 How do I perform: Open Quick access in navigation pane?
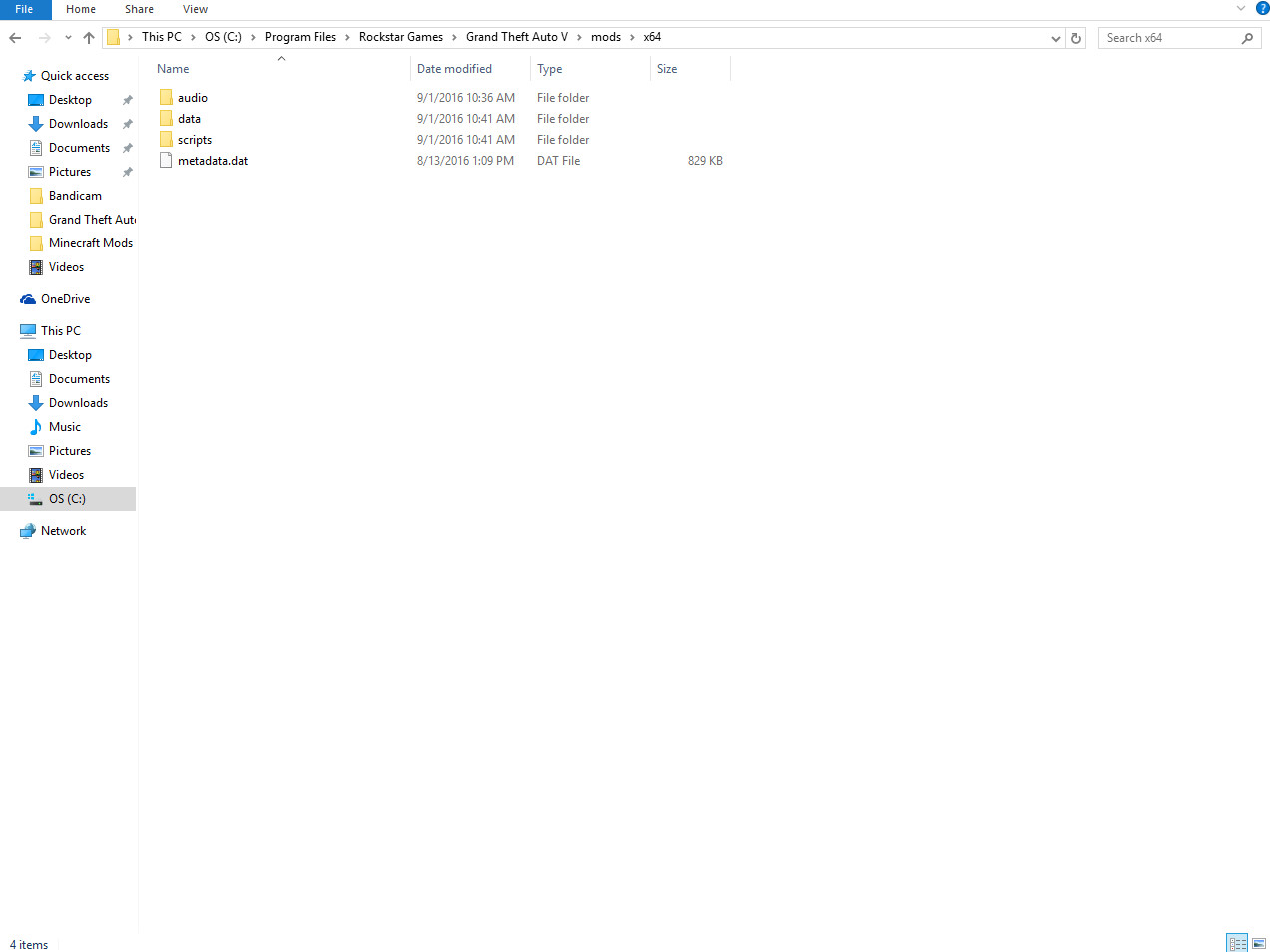point(75,76)
